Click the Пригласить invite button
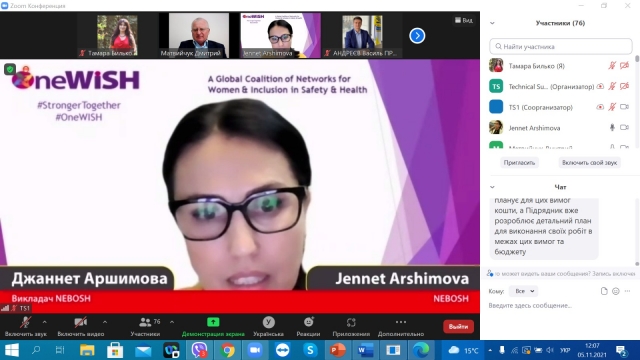 tap(519, 162)
